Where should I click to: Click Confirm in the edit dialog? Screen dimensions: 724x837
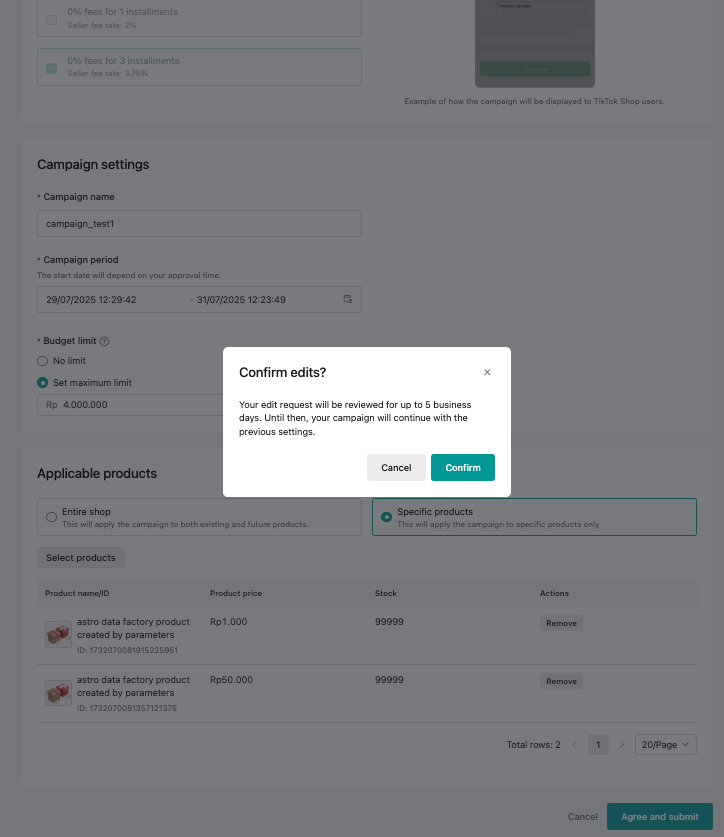[463, 468]
